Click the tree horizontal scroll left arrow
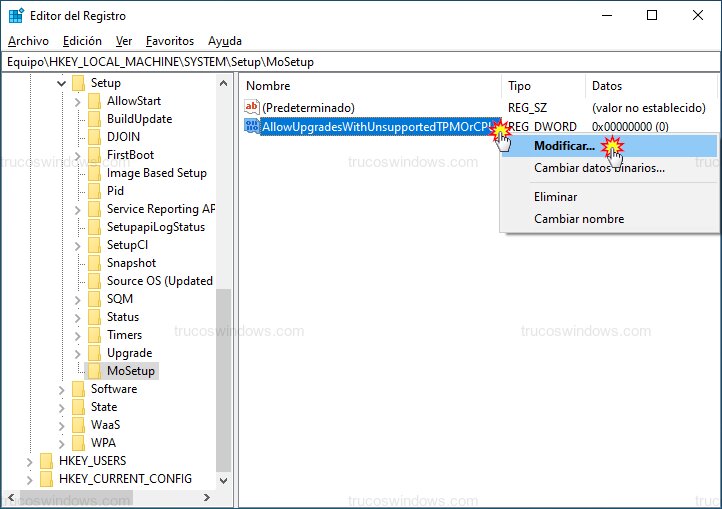 [x=11, y=497]
